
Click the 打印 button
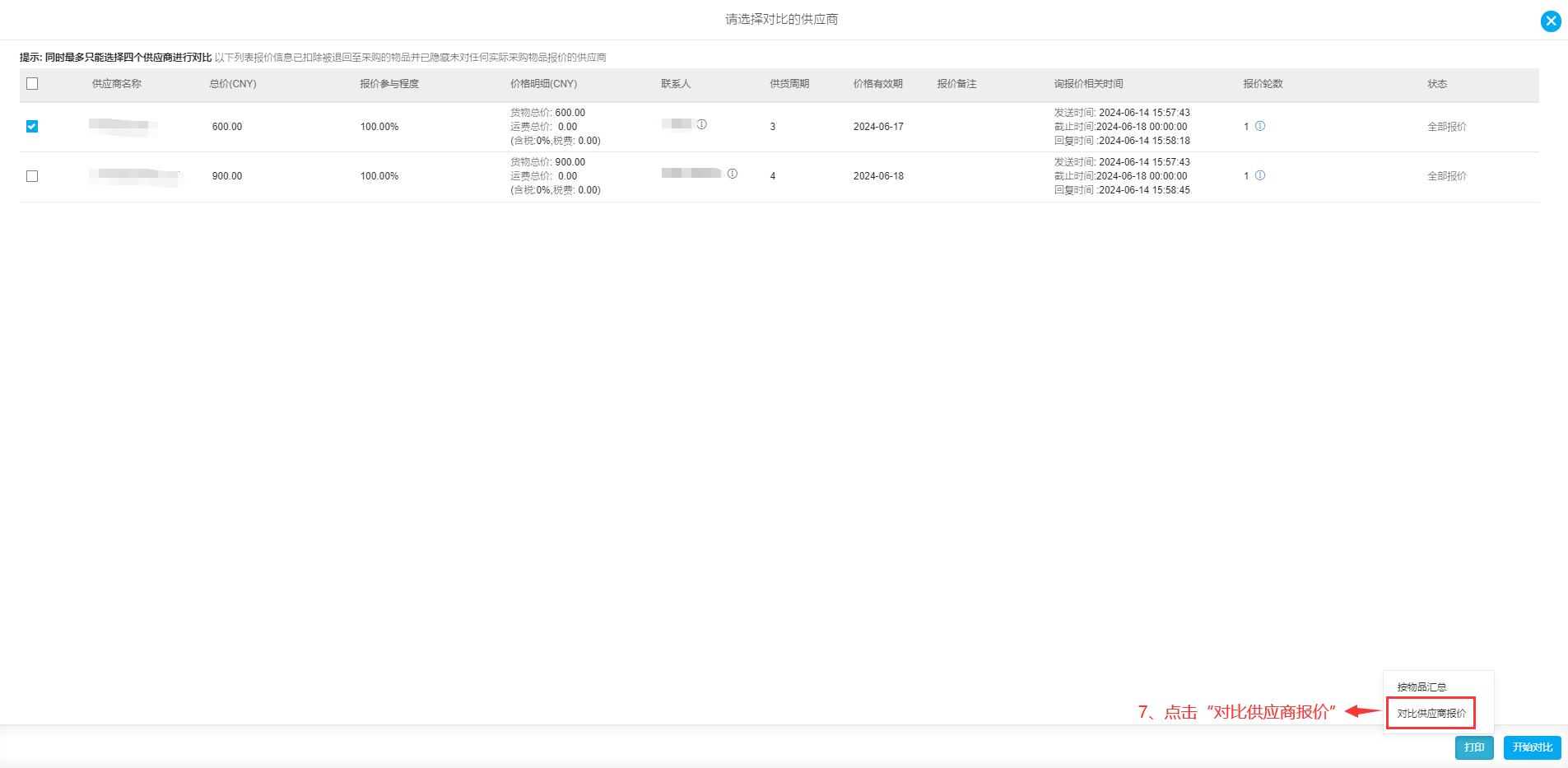click(x=1474, y=747)
